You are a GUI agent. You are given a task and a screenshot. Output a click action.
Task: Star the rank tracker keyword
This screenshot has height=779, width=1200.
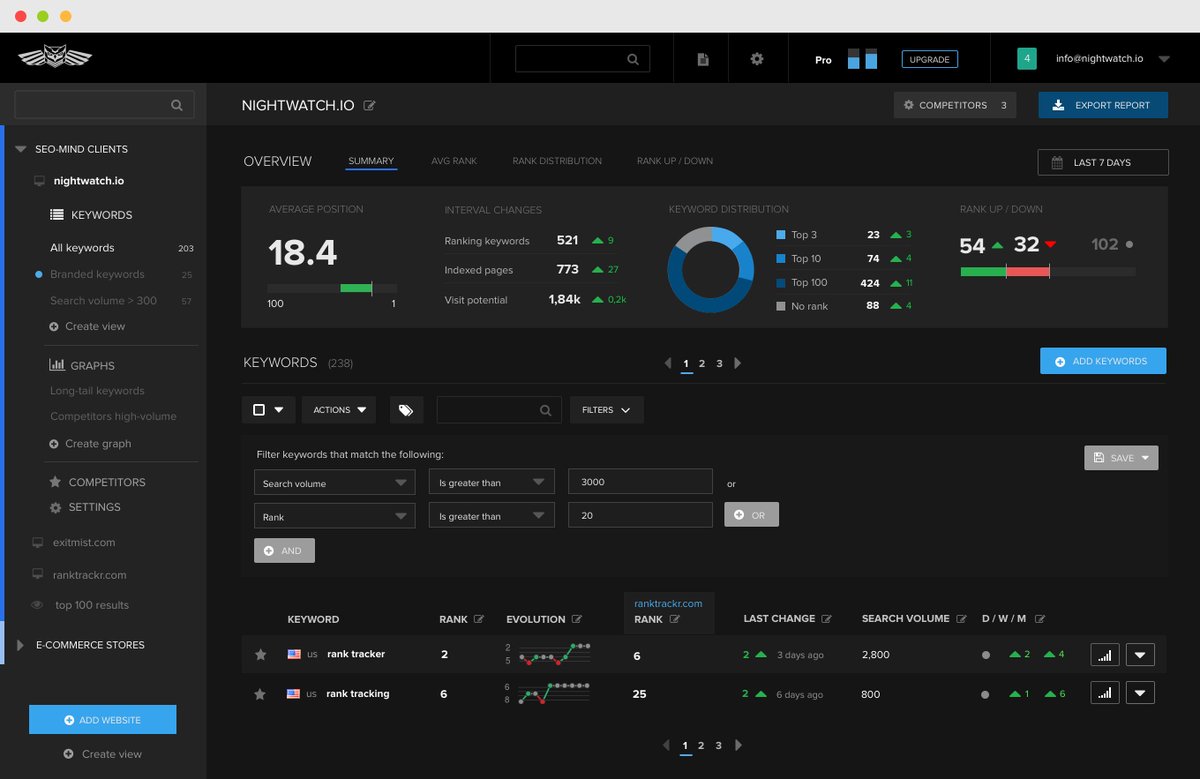tap(261, 655)
